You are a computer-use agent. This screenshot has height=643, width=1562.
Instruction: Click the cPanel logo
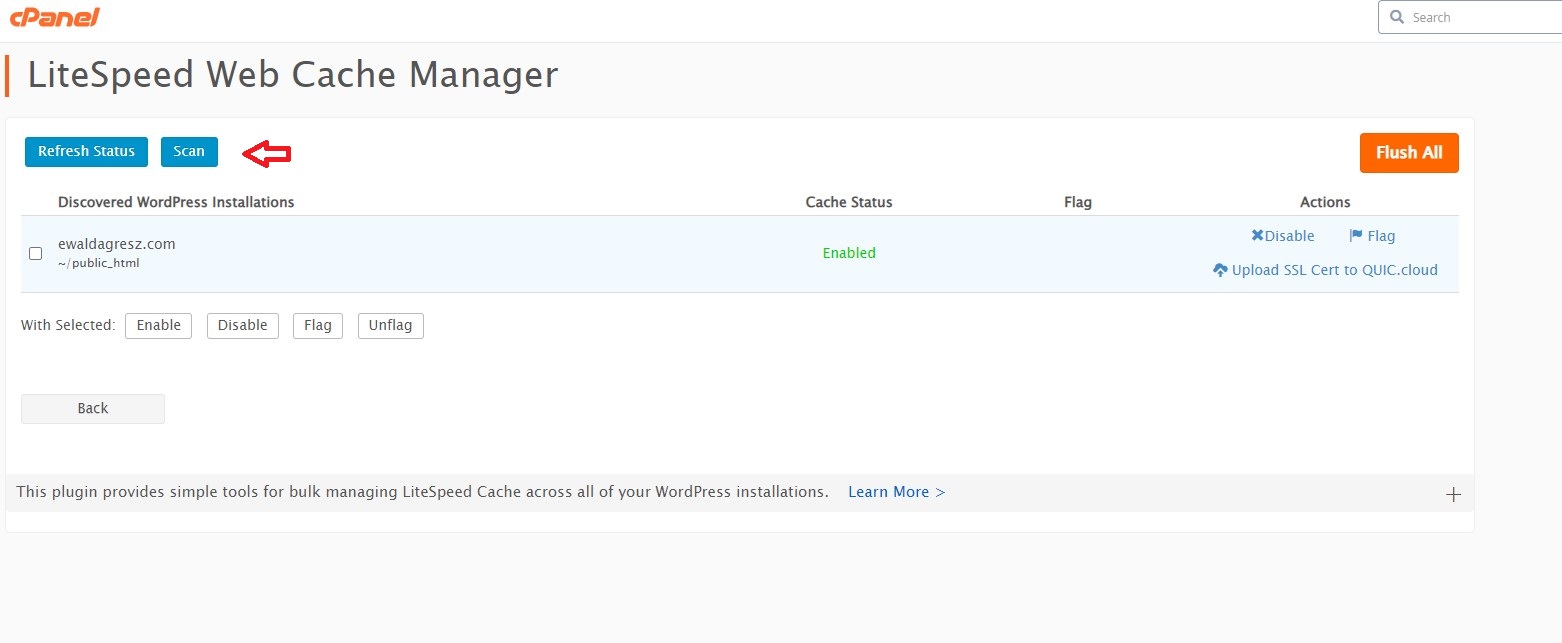(x=55, y=17)
